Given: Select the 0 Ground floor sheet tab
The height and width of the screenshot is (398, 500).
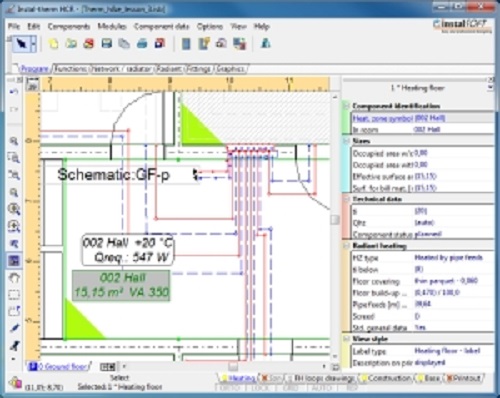Looking at the screenshot, I should (59, 367).
